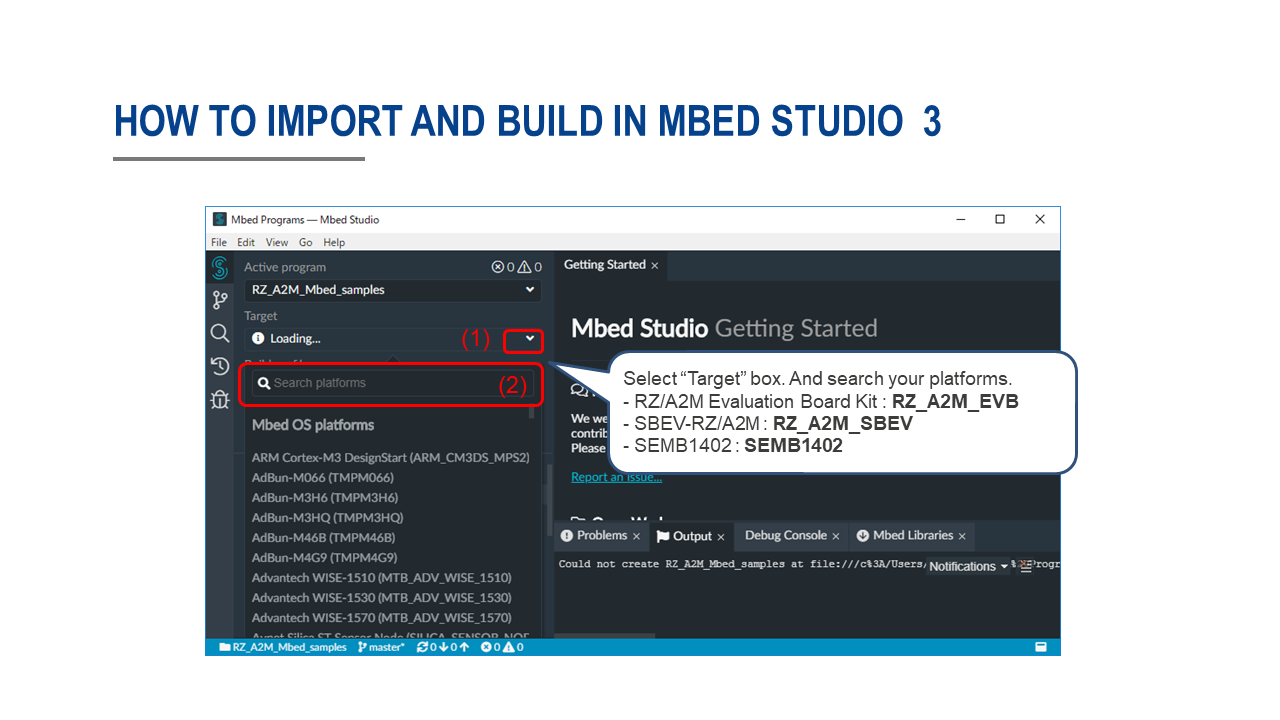
Task: Close the Output panel tab
Action: pyautogui.click(x=721, y=536)
